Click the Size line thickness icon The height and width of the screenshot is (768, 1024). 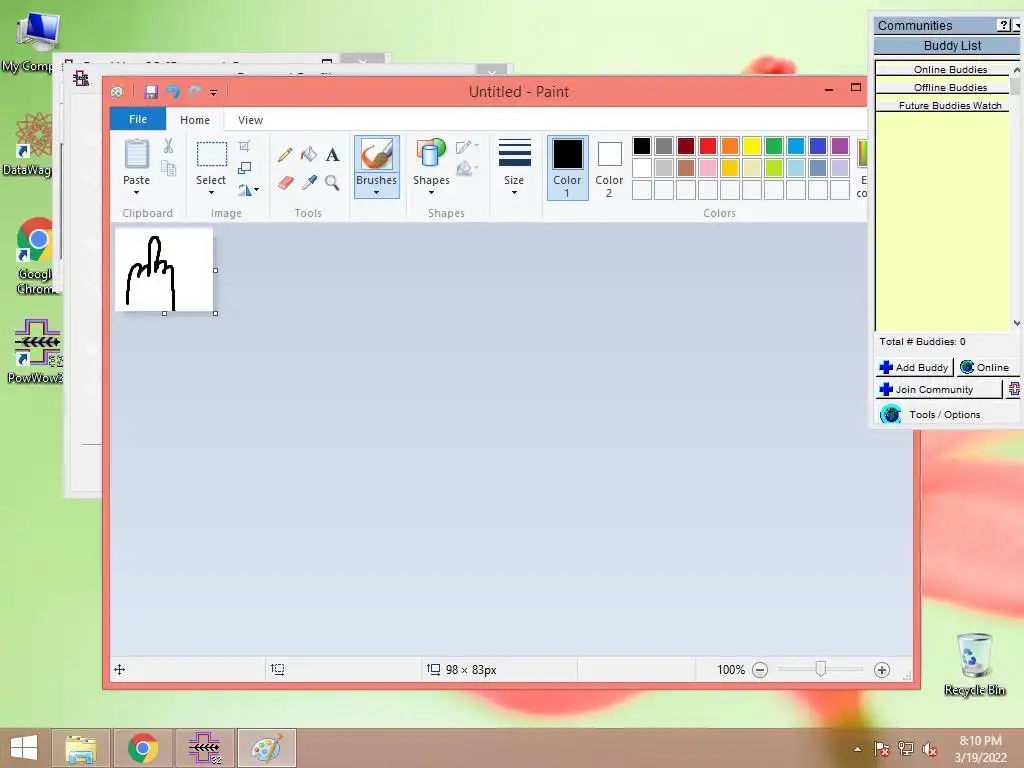pos(515,153)
